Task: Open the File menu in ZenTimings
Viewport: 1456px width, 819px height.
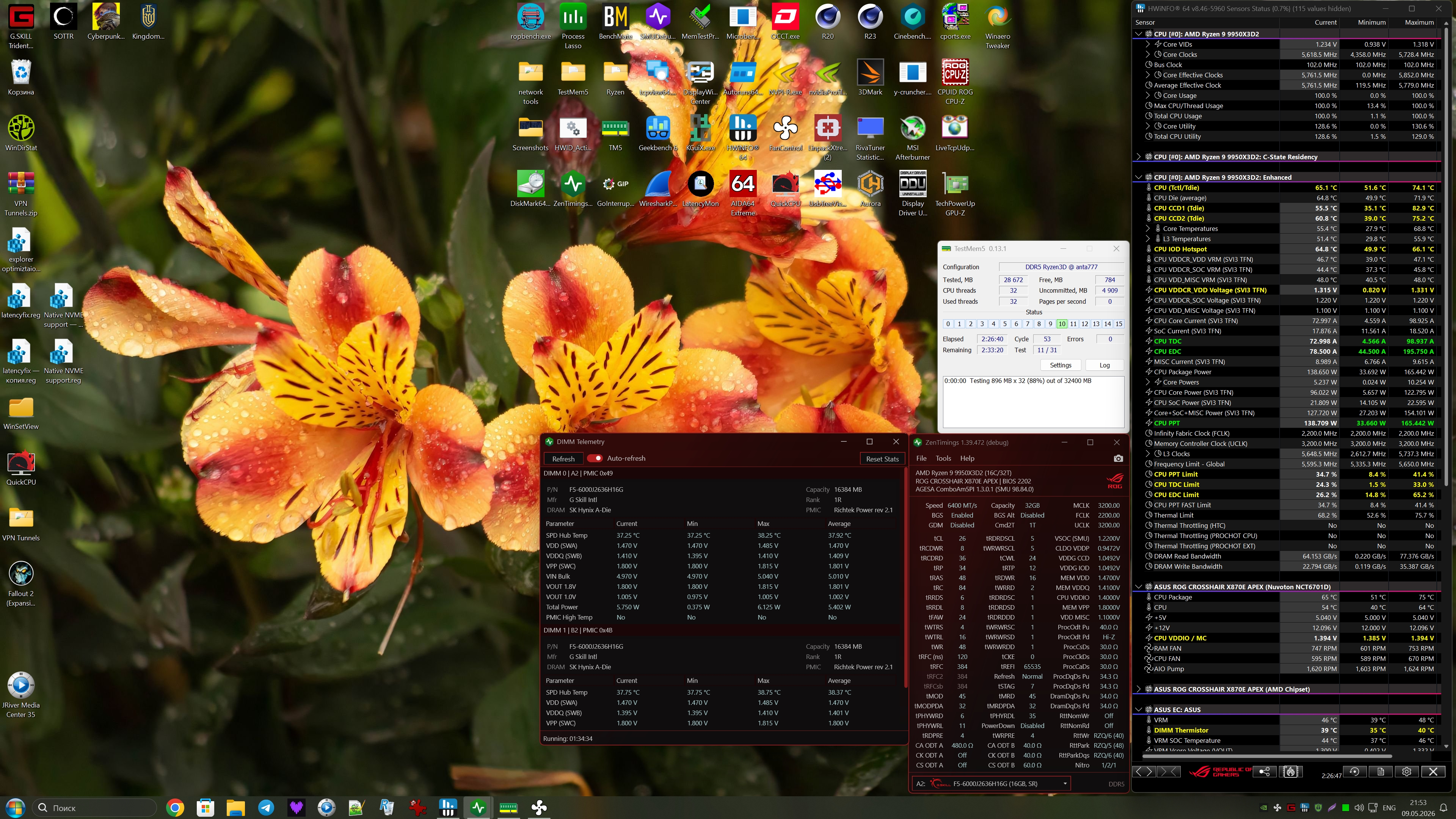Action: 921,458
